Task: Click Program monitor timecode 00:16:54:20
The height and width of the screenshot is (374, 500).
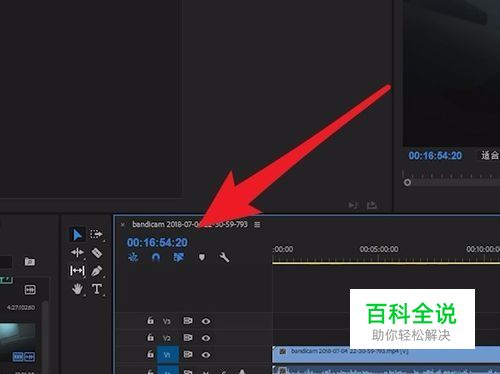Action: pos(435,156)
